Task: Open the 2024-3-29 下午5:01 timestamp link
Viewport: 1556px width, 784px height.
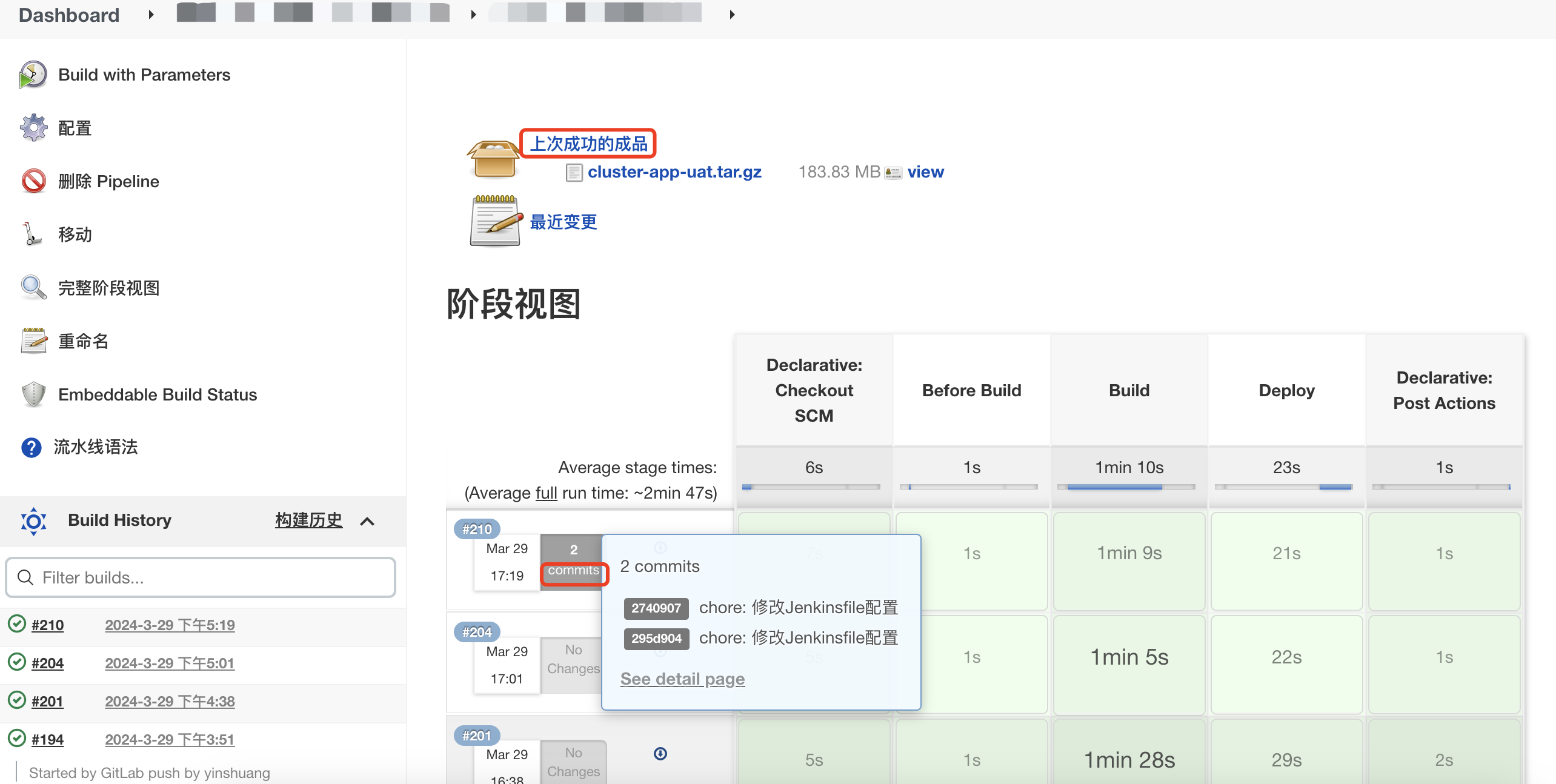Action: (x=170, y=663)
